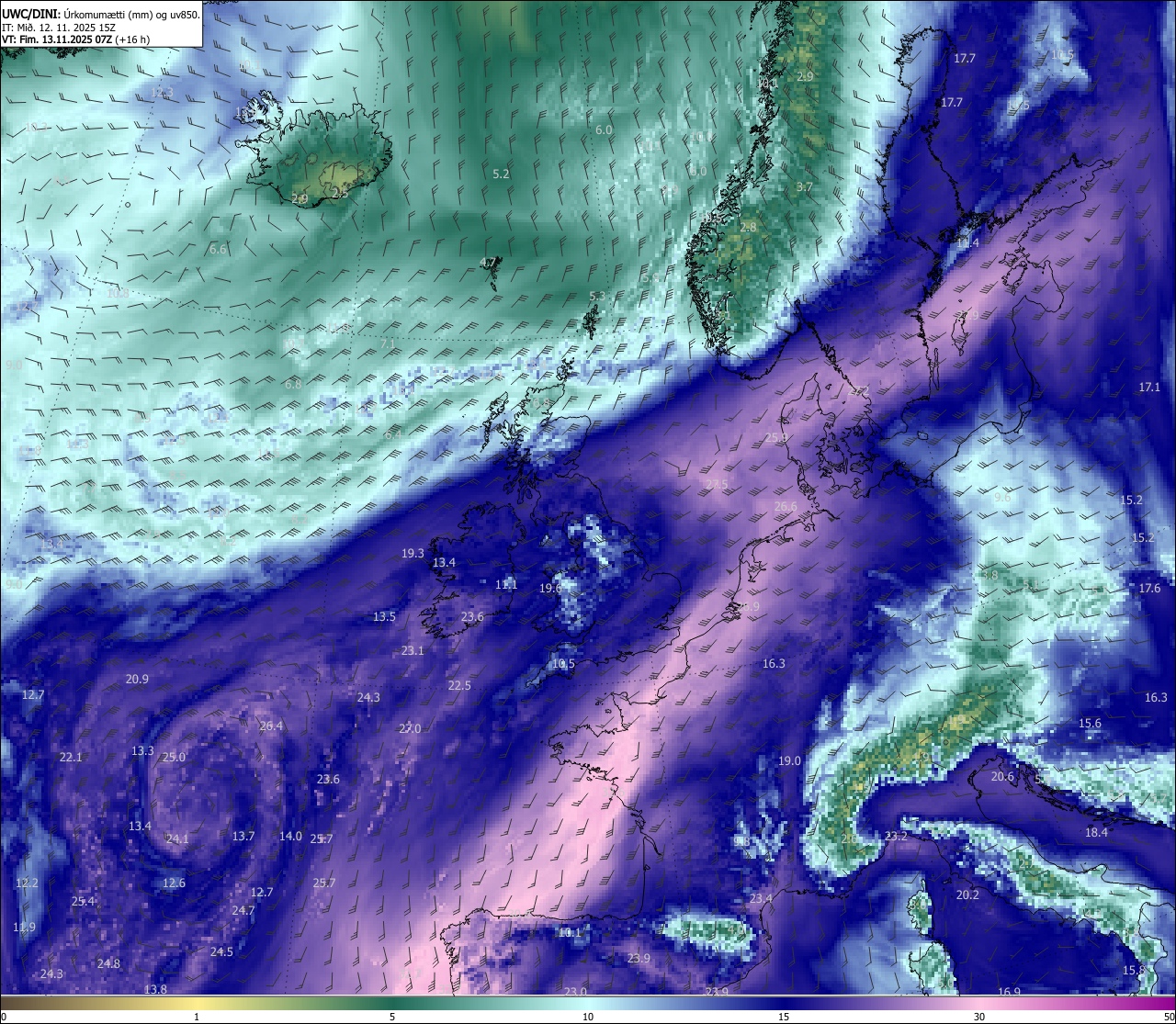1176x1024 pixels.
Task: Click the map value 25.4
Action: coord(83,902)
